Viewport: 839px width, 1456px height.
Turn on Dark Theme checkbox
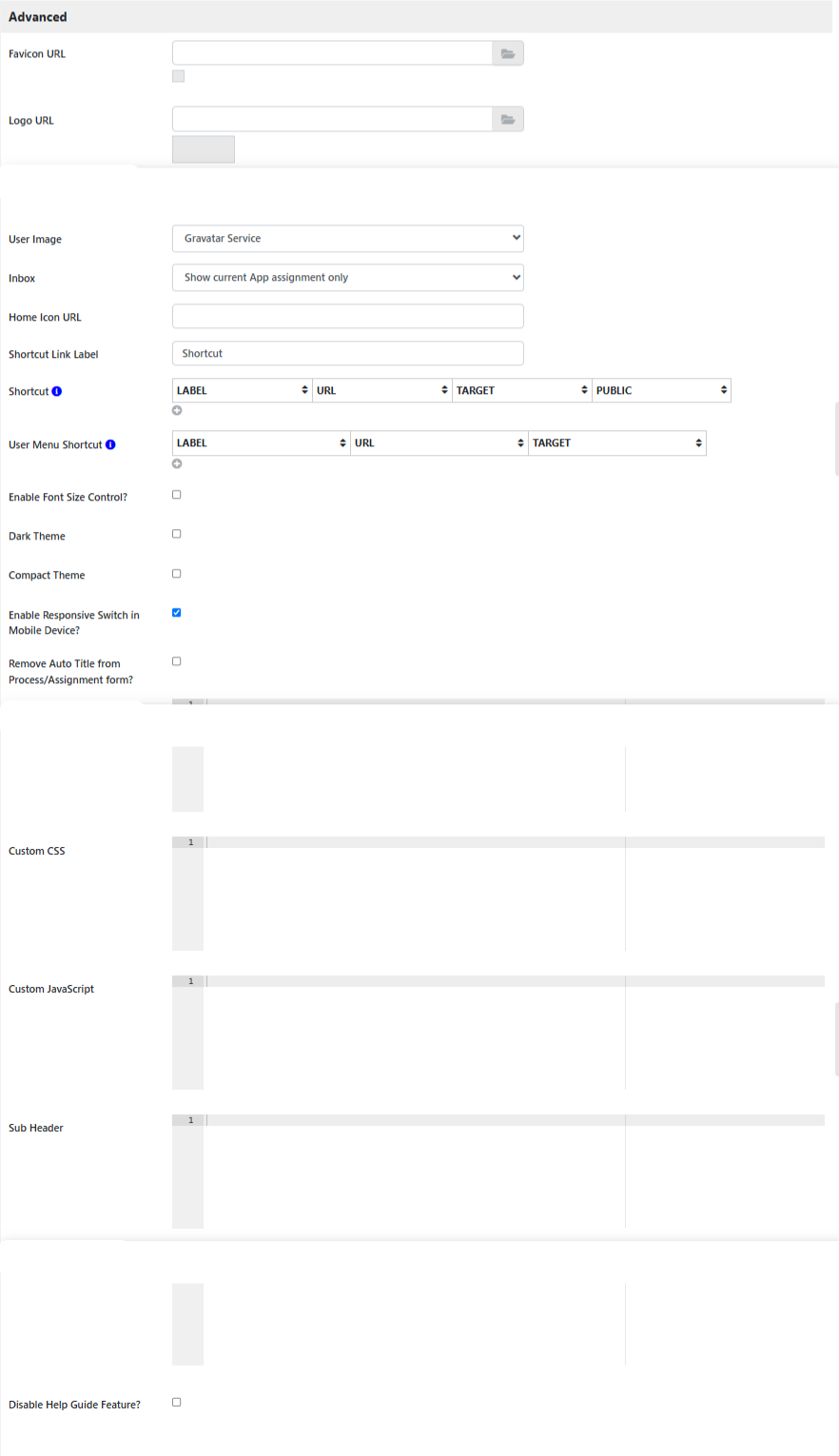(x=176, y=534)
